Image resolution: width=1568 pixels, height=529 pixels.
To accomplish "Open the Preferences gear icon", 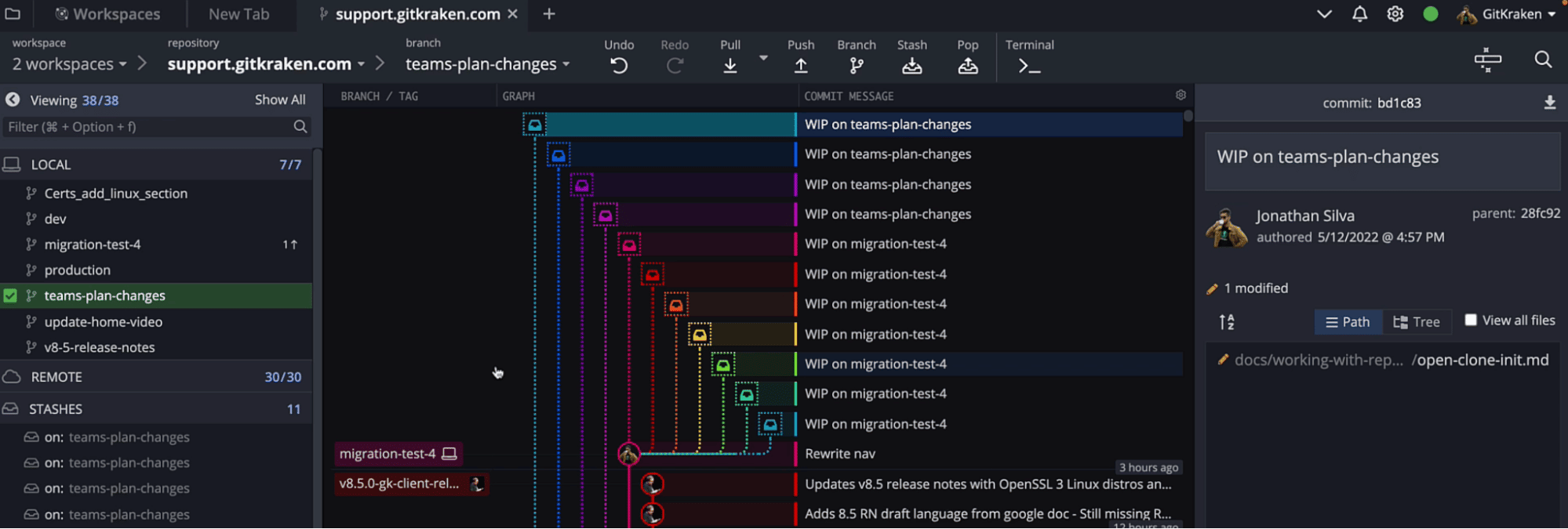I will point(1395,14).
